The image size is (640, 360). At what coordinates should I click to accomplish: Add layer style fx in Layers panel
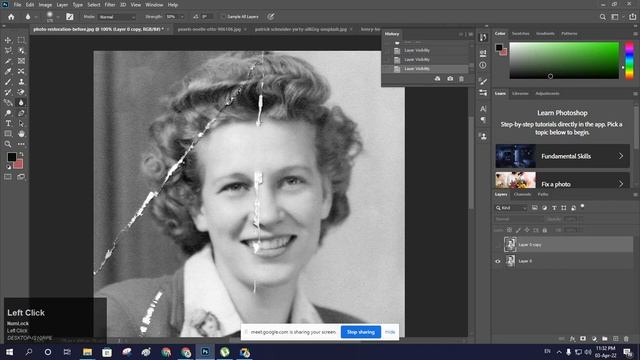572,339
